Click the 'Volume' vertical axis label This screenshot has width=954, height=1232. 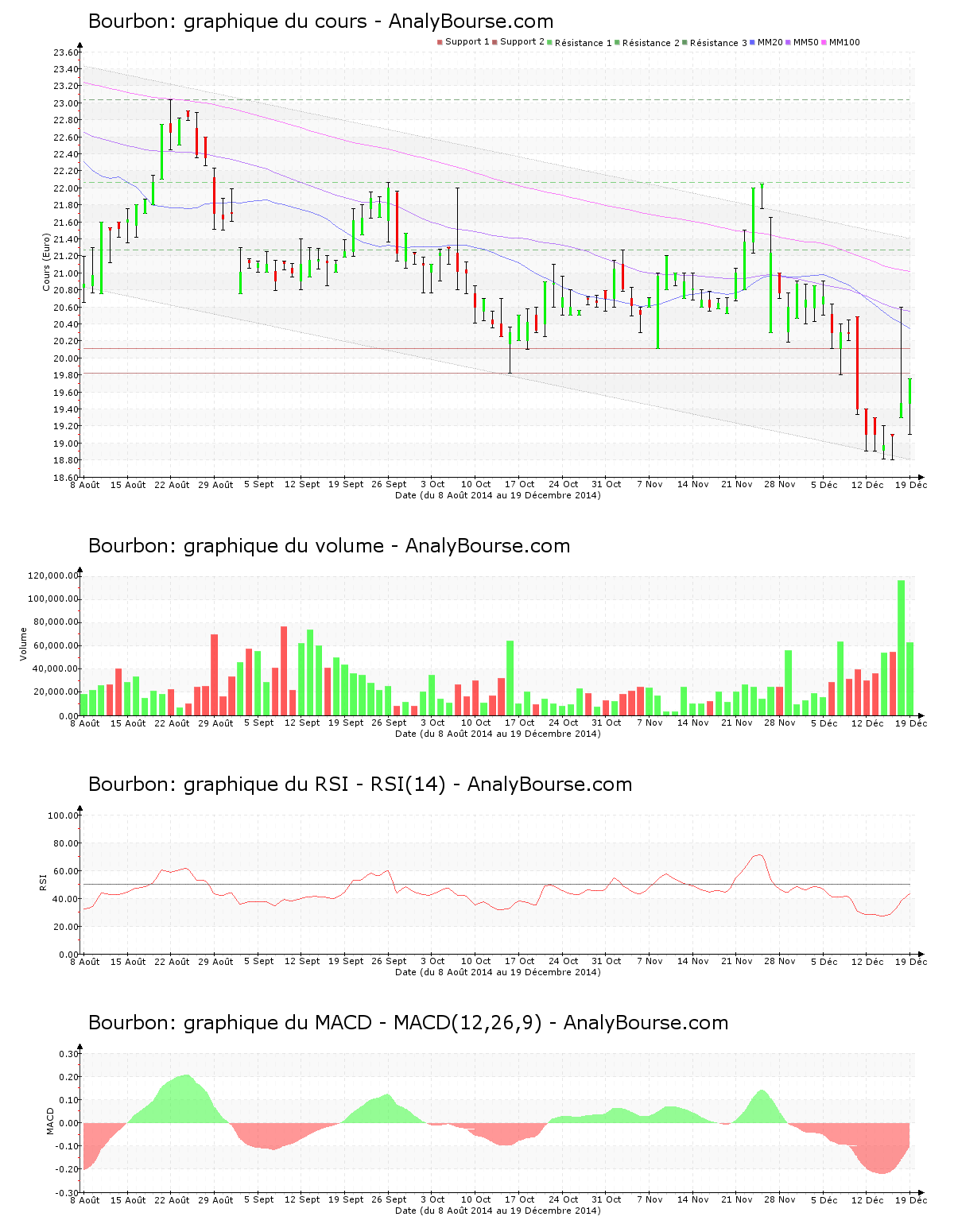(23, 644)
